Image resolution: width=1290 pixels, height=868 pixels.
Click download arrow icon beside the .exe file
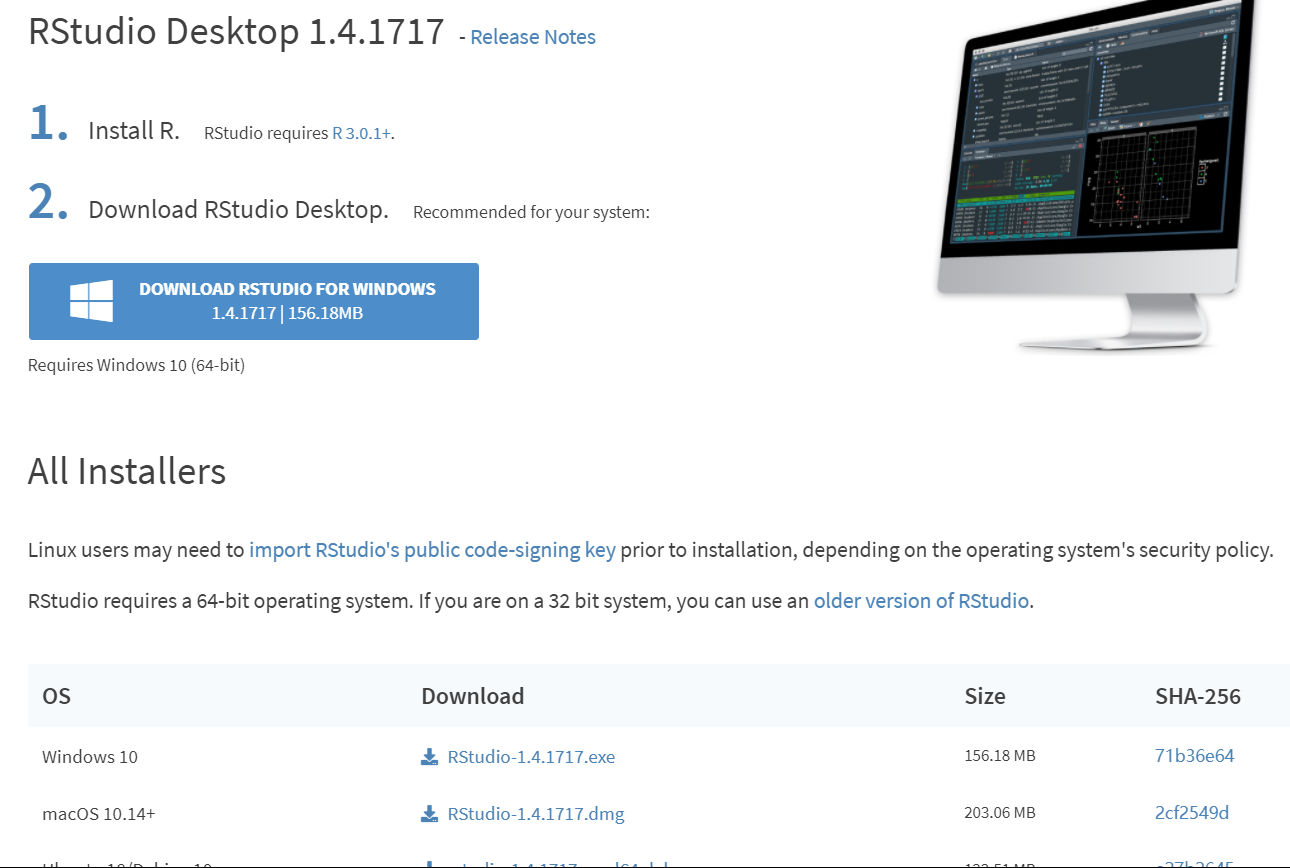430,757
